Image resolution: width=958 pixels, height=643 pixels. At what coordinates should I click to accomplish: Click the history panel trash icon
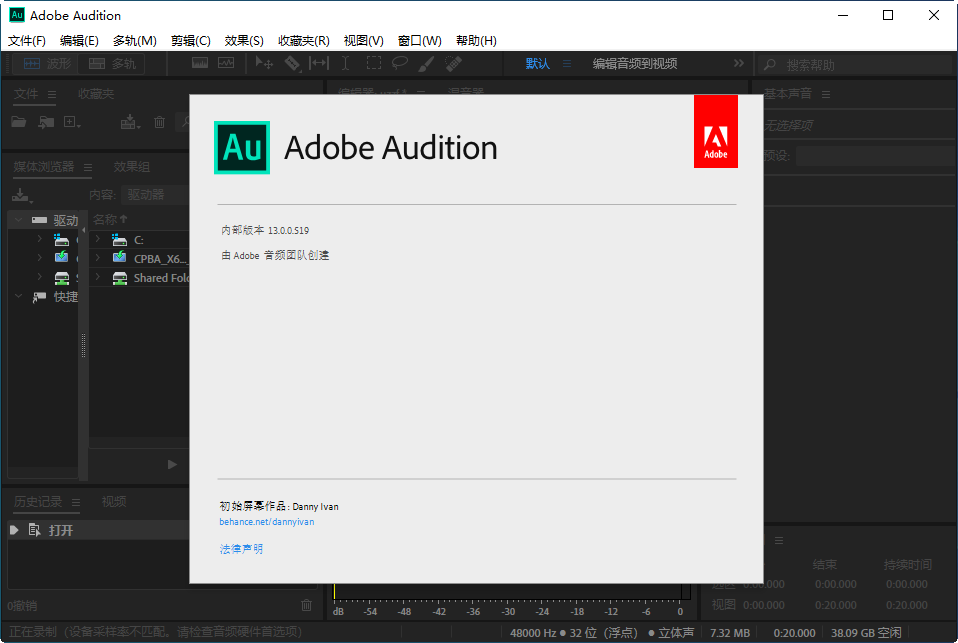click(307, 605)
